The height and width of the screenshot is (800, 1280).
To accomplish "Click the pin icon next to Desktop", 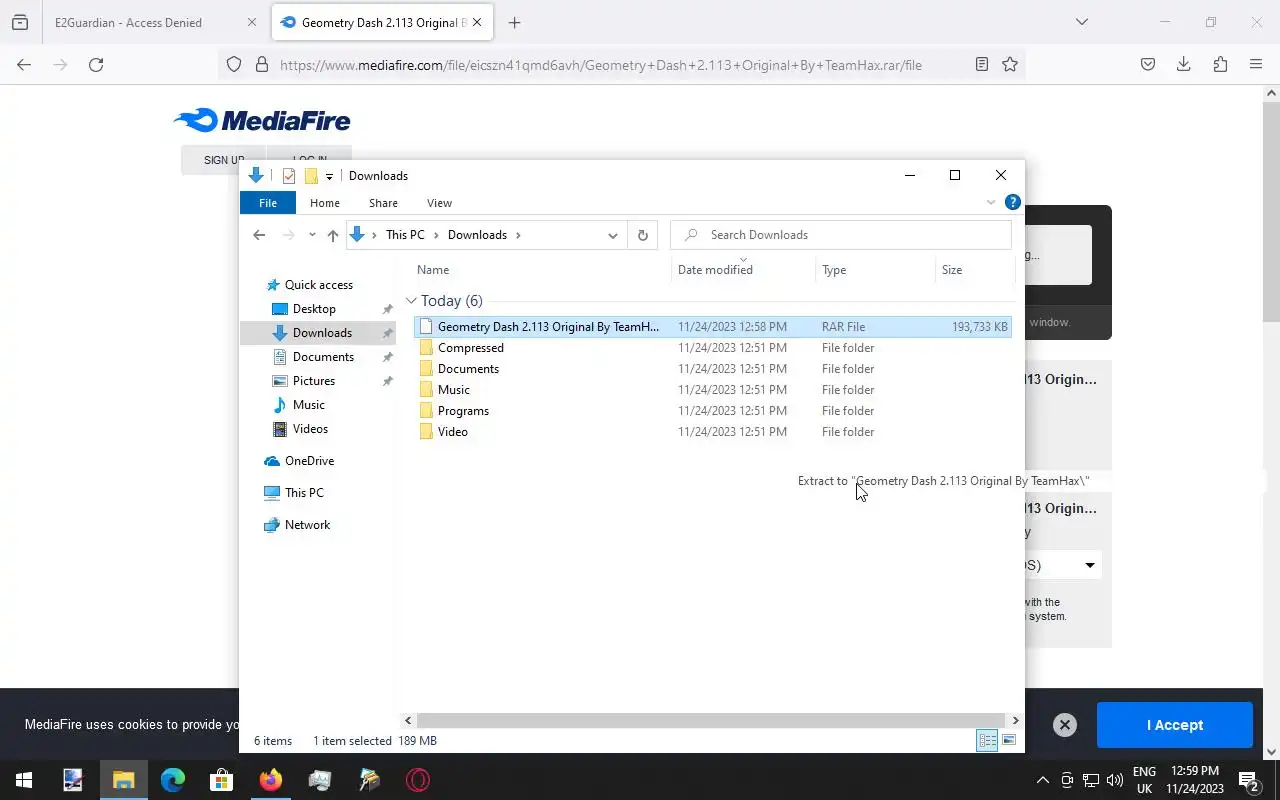I will click(x=387, y=309).
